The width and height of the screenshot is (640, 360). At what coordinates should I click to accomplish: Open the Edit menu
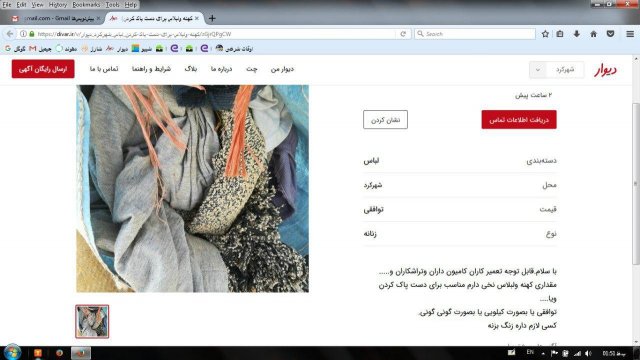pyautogui.click(x=21, y=5)
